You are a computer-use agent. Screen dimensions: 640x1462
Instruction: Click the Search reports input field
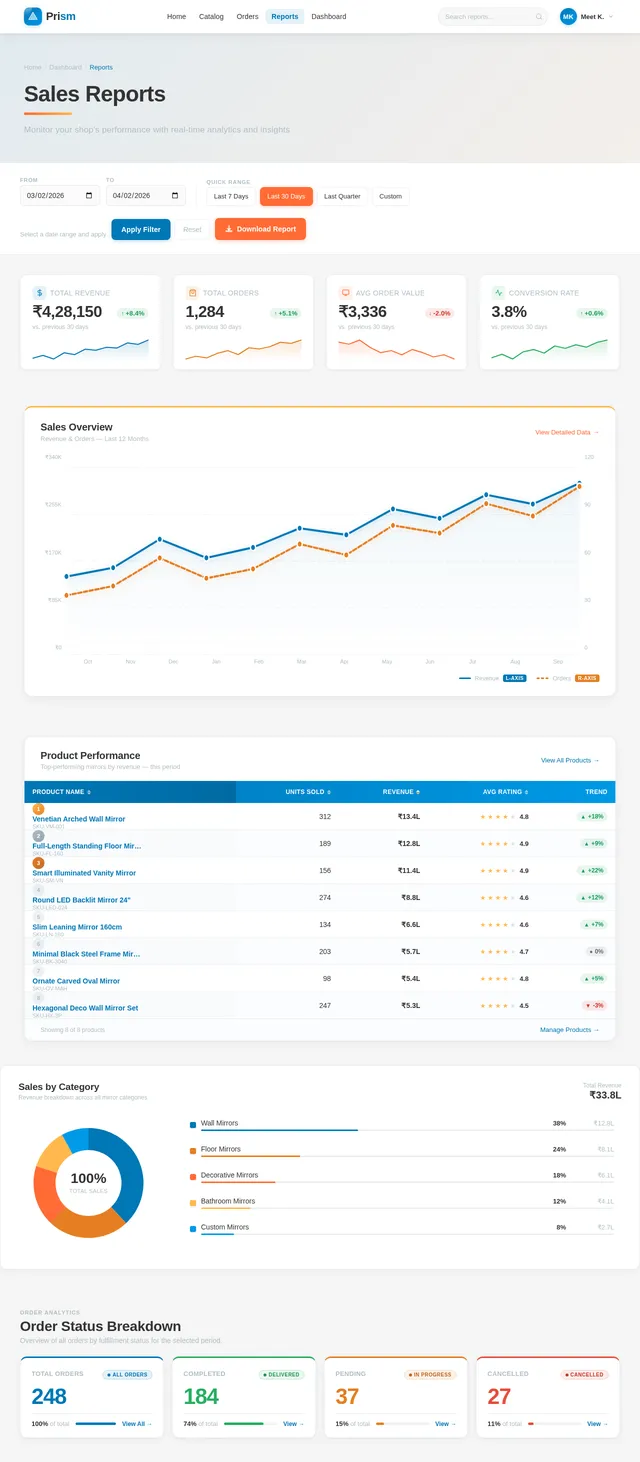tap(487, 17)
